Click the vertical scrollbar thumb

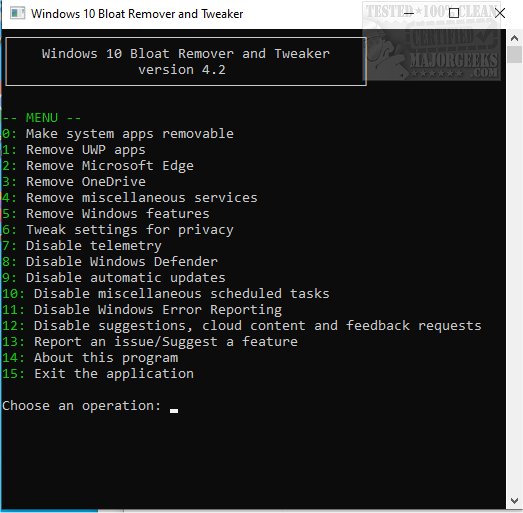pos(514,55)
